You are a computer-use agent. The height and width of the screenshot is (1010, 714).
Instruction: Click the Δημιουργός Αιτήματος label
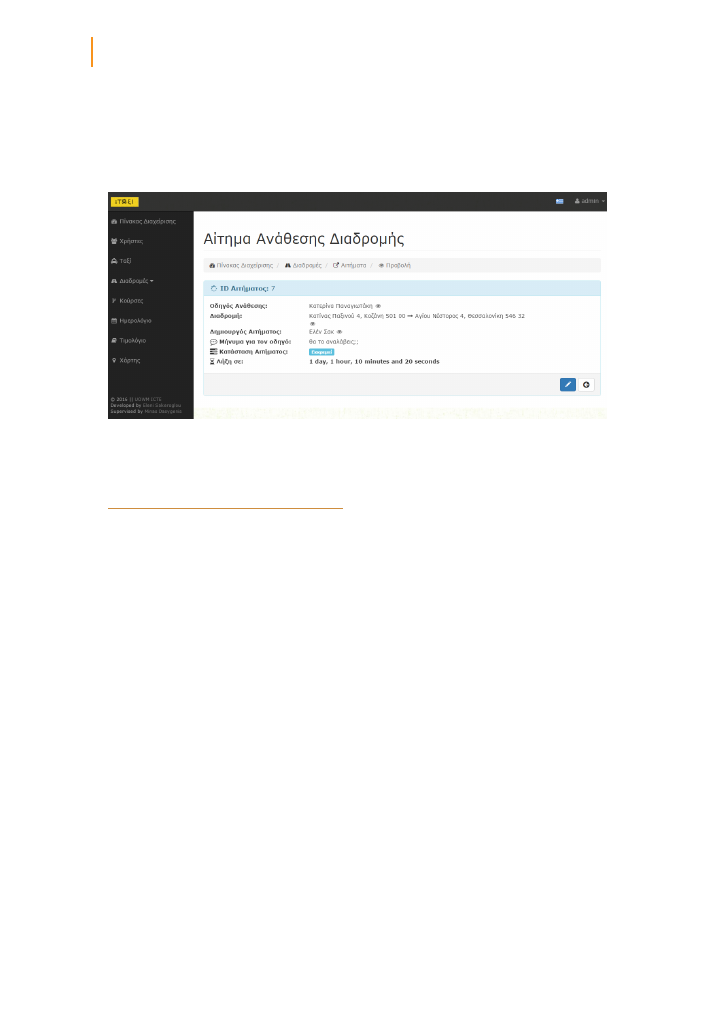coord(246,332)
